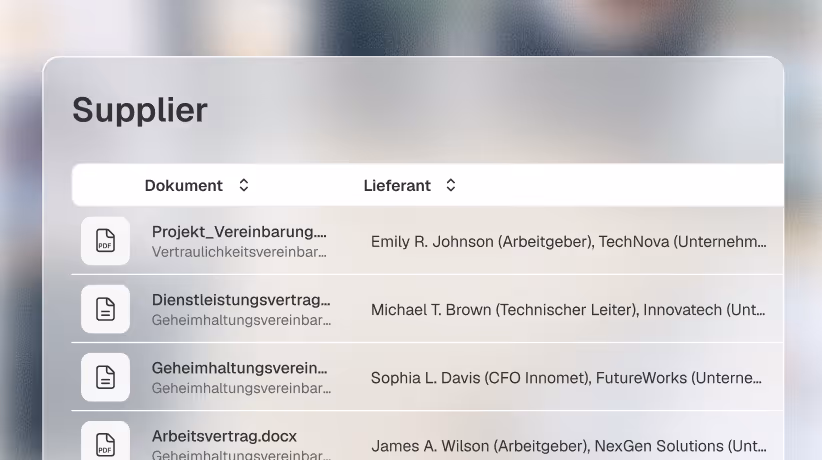The height and width of the screenshot is (460, 822).
Task: Select the James A. Wilson supplier cell
Action: click(x=569, y=446)
